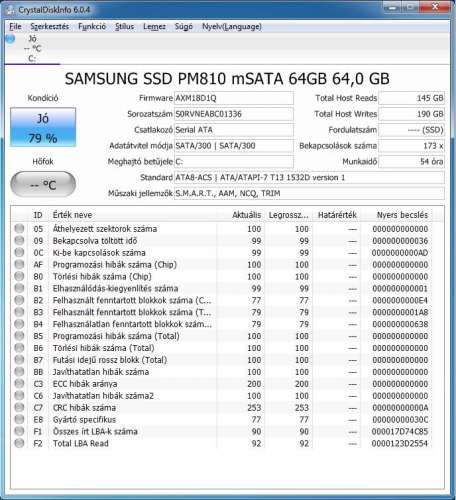Click the Fordulatszám value ---- (SSD)
The width and height of the screenshot is (456, 500).
(x=412, y=130)
